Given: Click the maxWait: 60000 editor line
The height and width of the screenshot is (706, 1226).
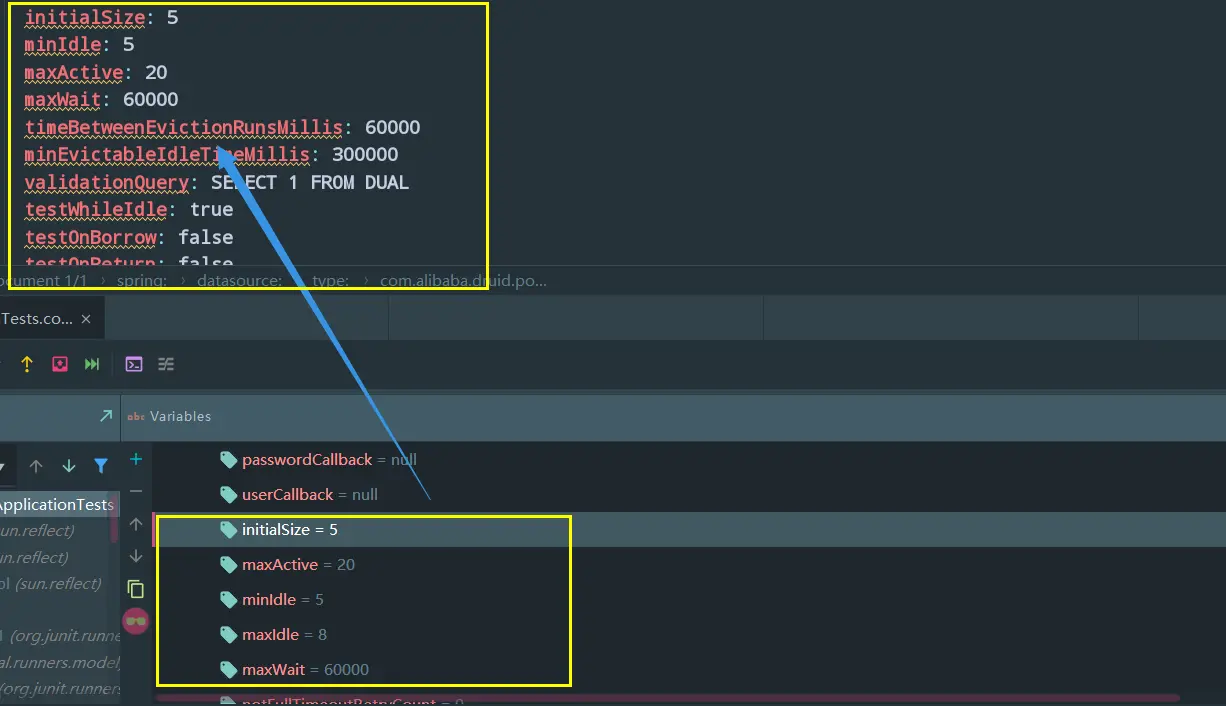Looking at the screenshot, I should [101, 99].
